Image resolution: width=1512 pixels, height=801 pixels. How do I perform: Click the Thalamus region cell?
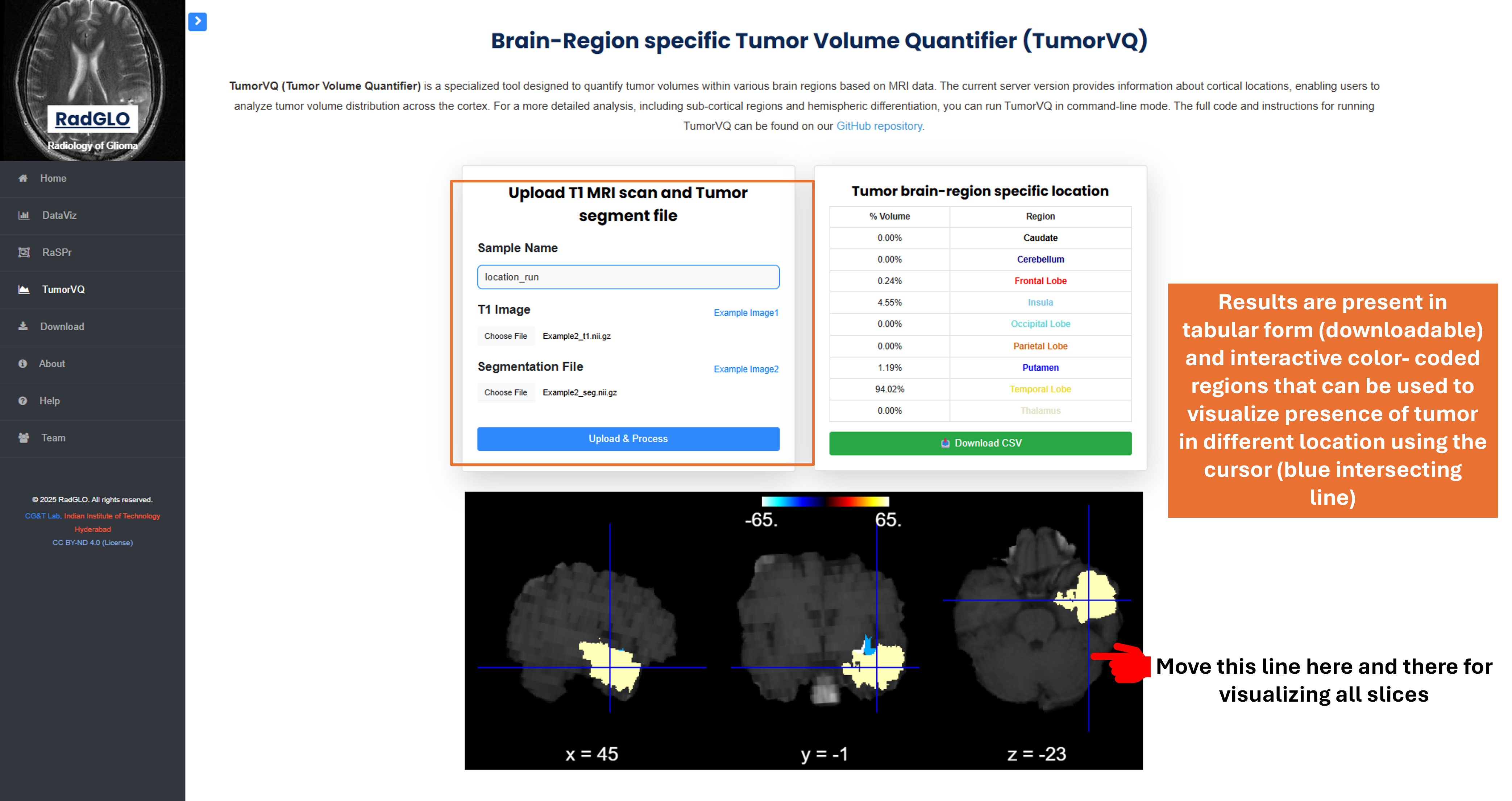[x=1040, y=410]
